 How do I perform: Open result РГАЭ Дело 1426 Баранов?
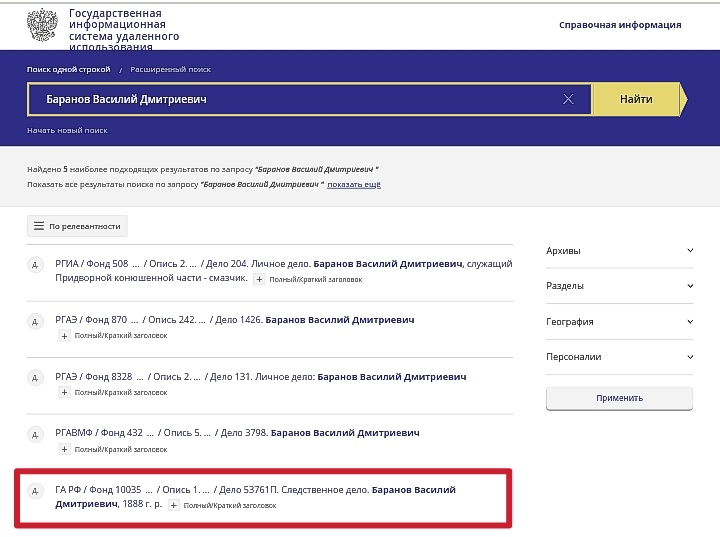235,320
